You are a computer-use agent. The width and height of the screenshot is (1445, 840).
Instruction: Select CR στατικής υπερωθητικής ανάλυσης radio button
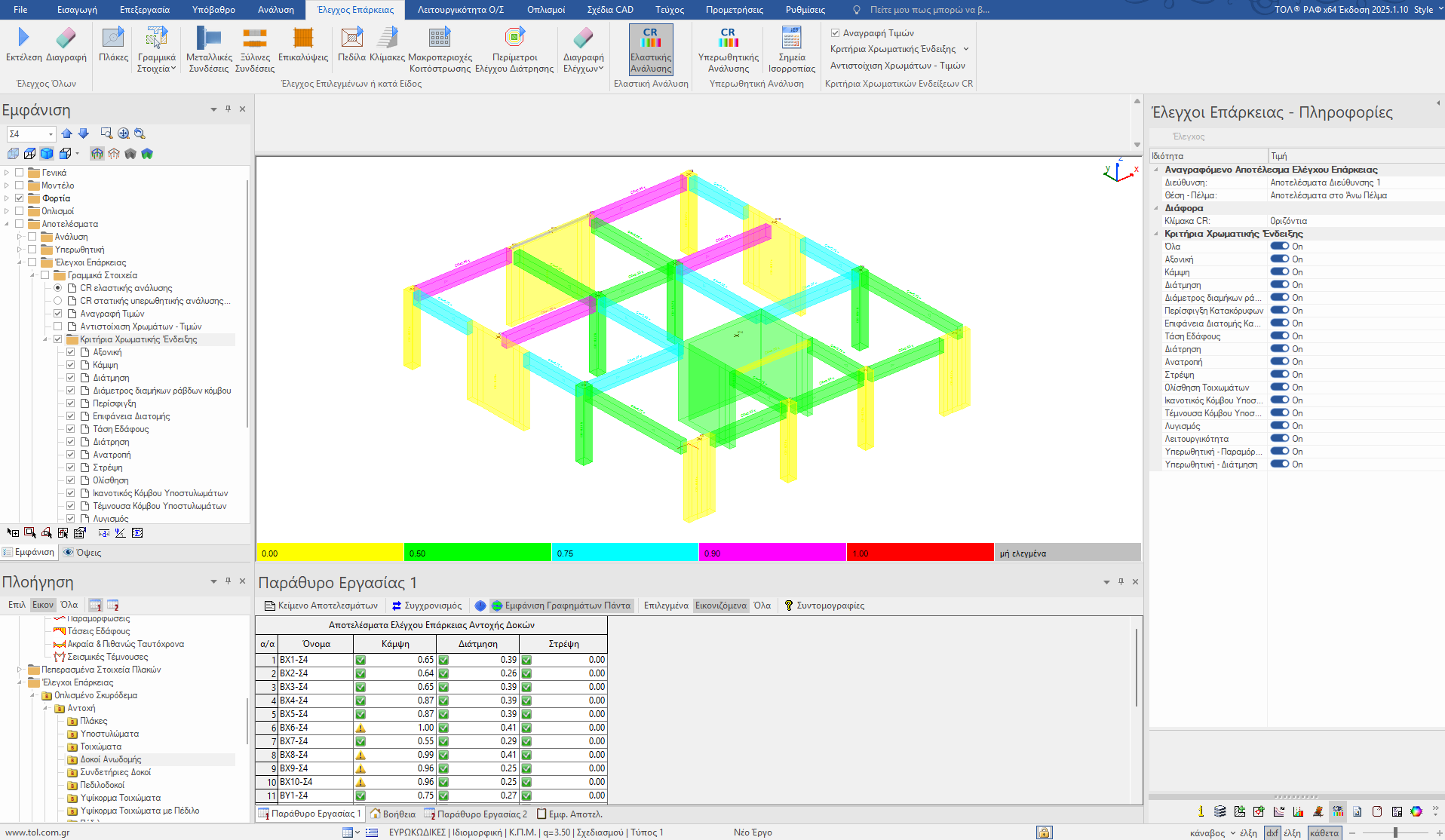(x=58, y=301)
